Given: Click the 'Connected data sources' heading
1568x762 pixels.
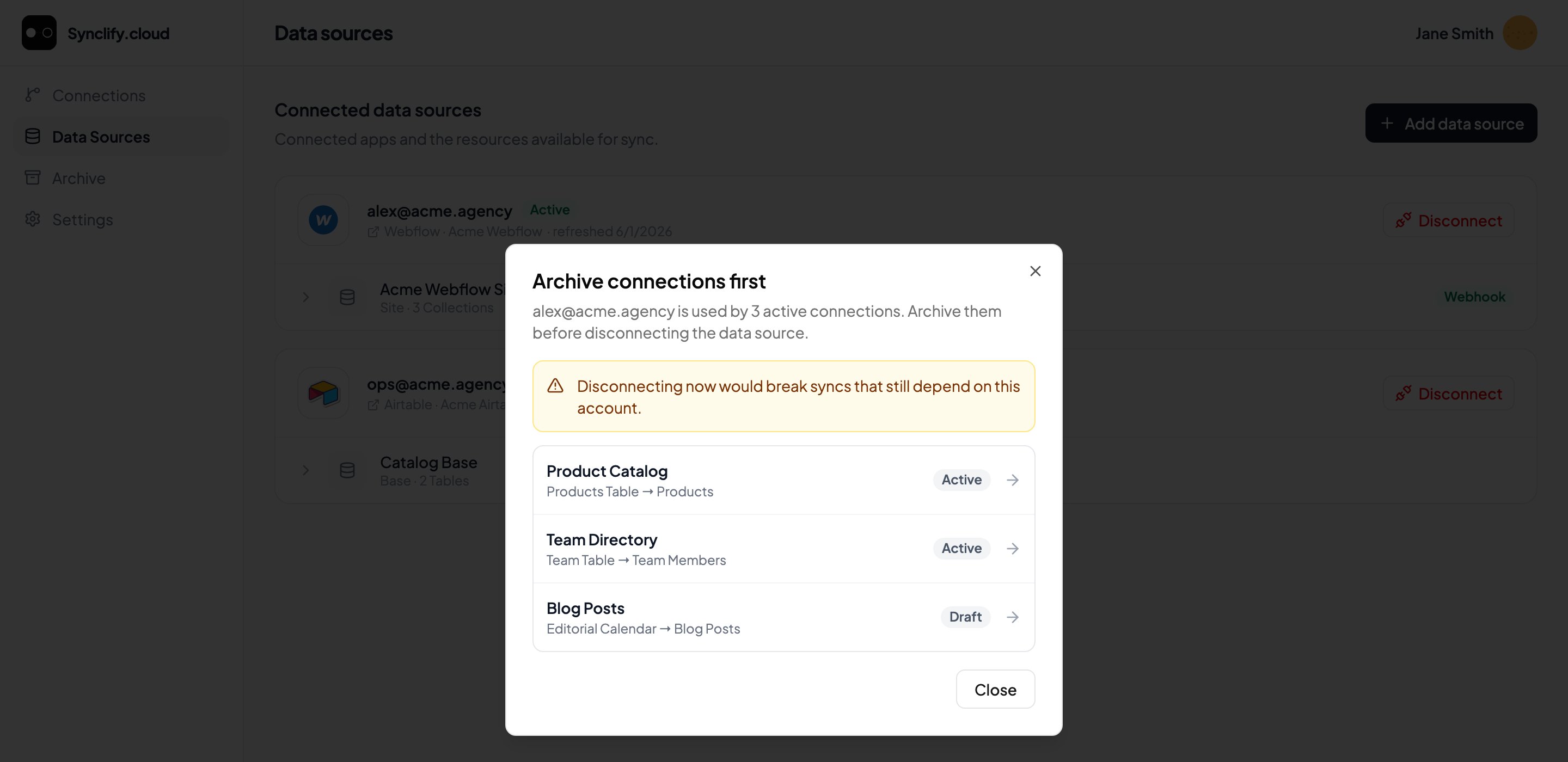Looking at the screenshot, I should 377,110.
